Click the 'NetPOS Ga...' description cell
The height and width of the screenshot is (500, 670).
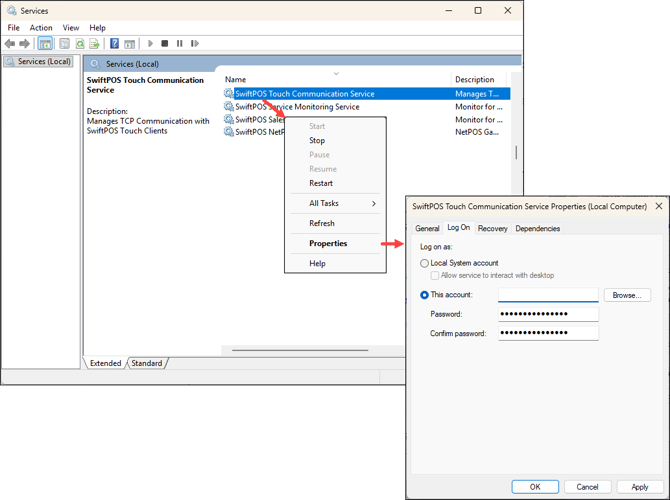(x=476, y=132)
